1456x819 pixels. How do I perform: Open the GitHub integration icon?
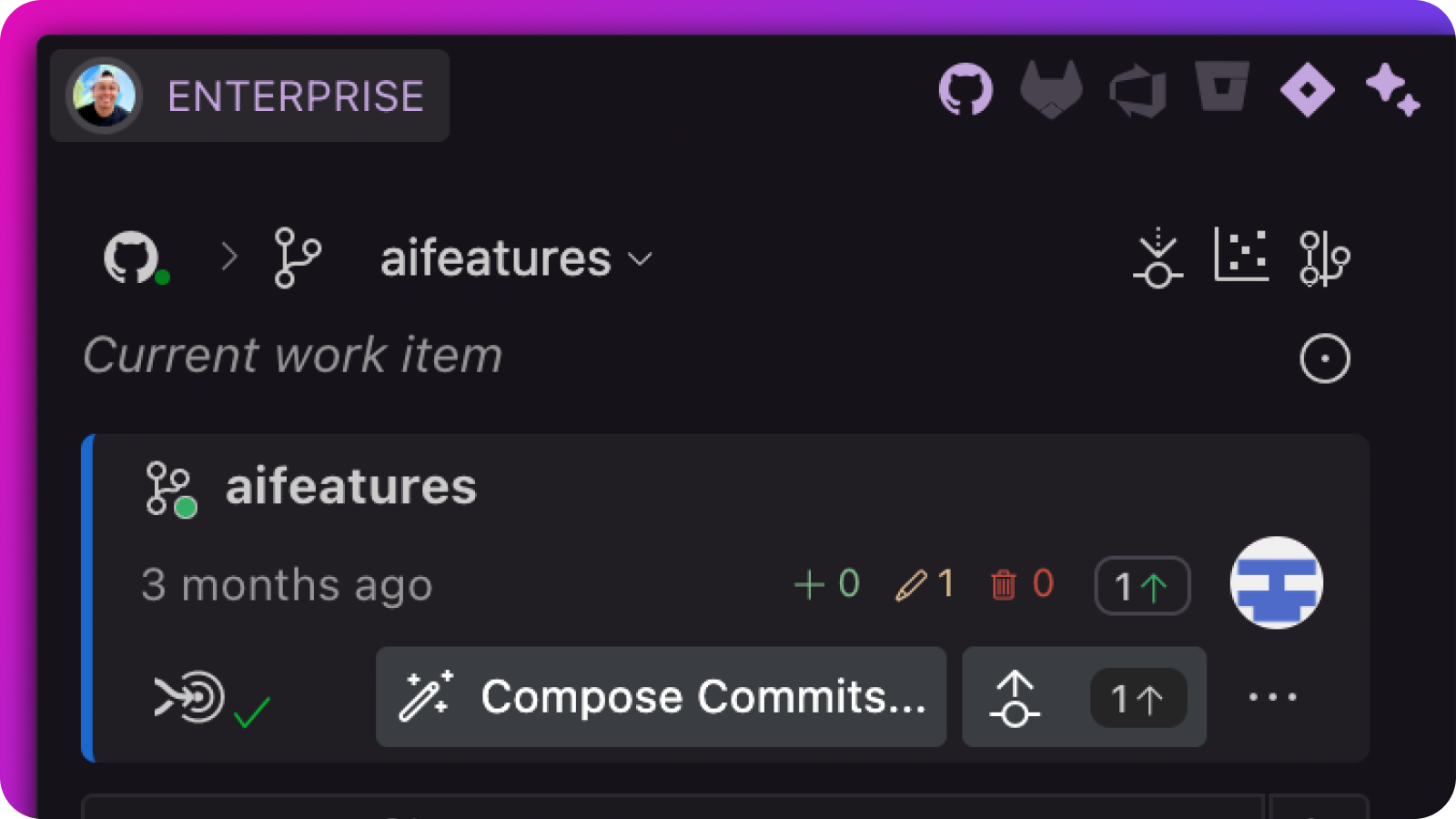pyautogui.click(x=967, y=91)
